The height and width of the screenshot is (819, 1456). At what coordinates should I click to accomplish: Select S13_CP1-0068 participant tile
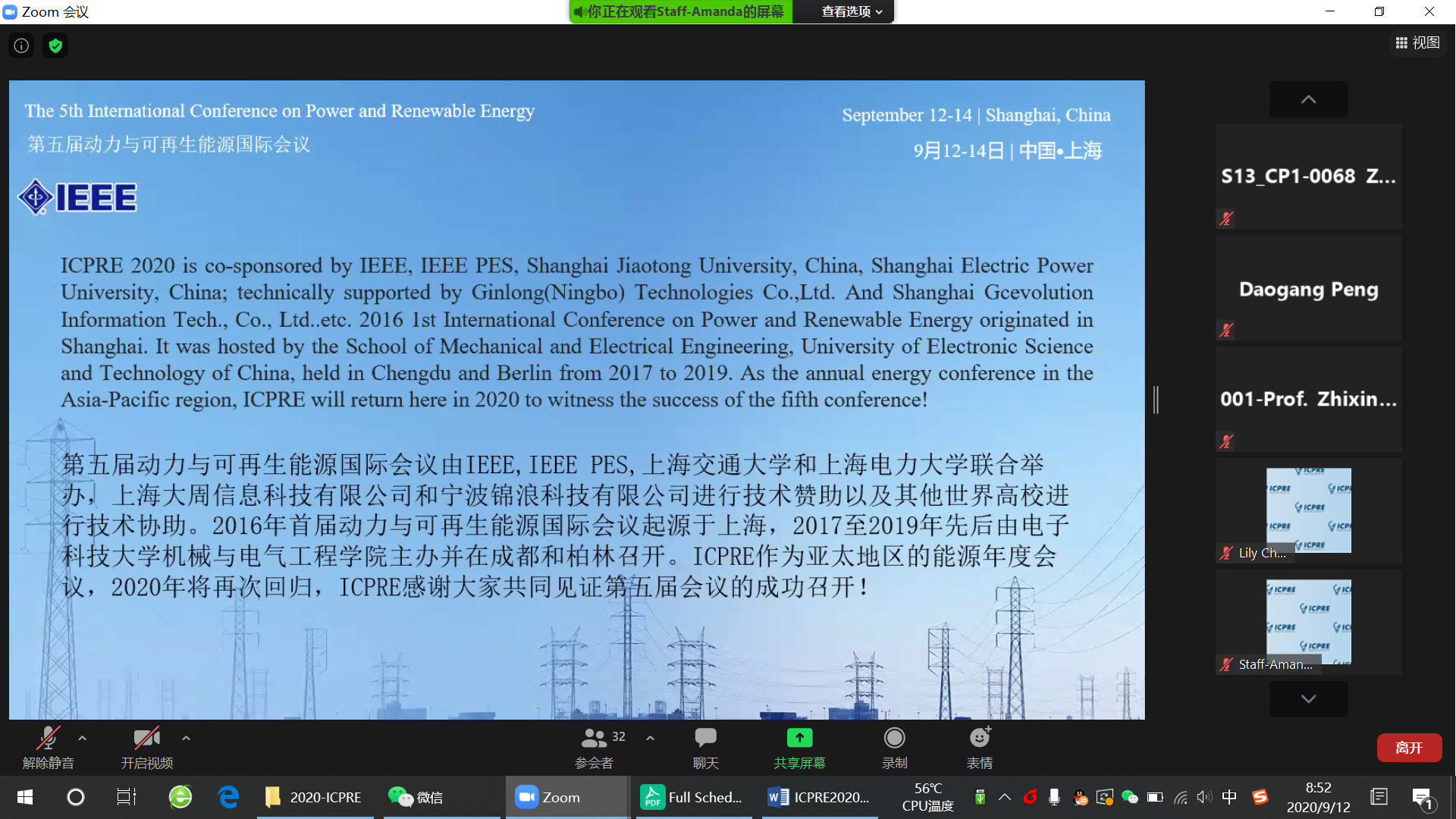pos(1308,177)
